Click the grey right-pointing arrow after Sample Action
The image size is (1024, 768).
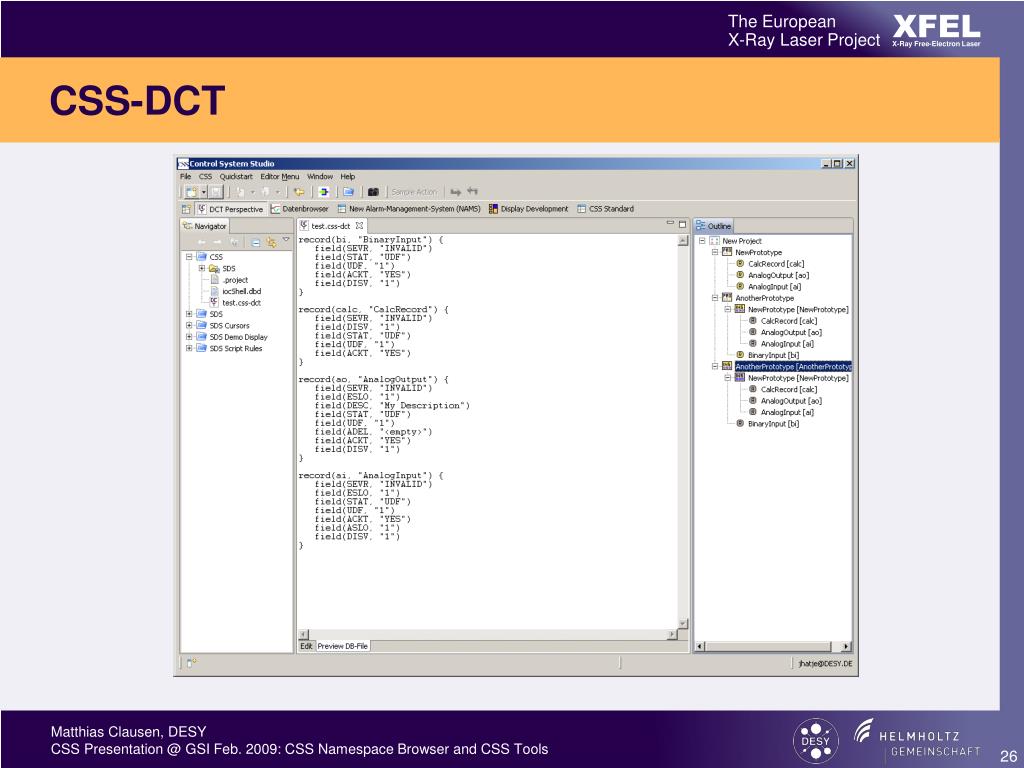455,192
